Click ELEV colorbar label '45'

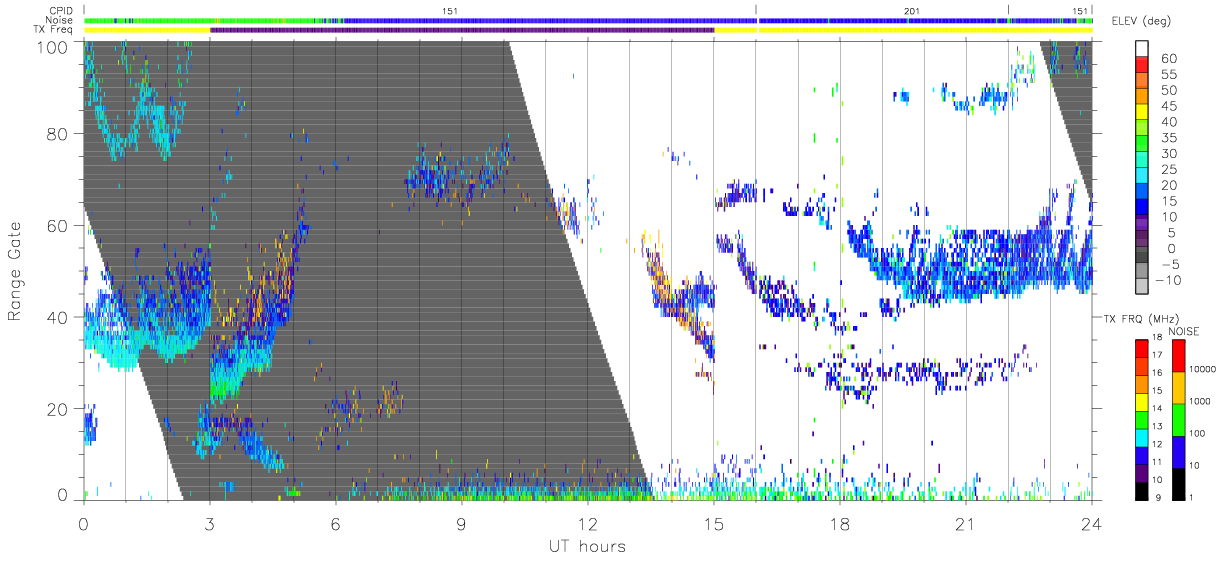(1168, 106)
